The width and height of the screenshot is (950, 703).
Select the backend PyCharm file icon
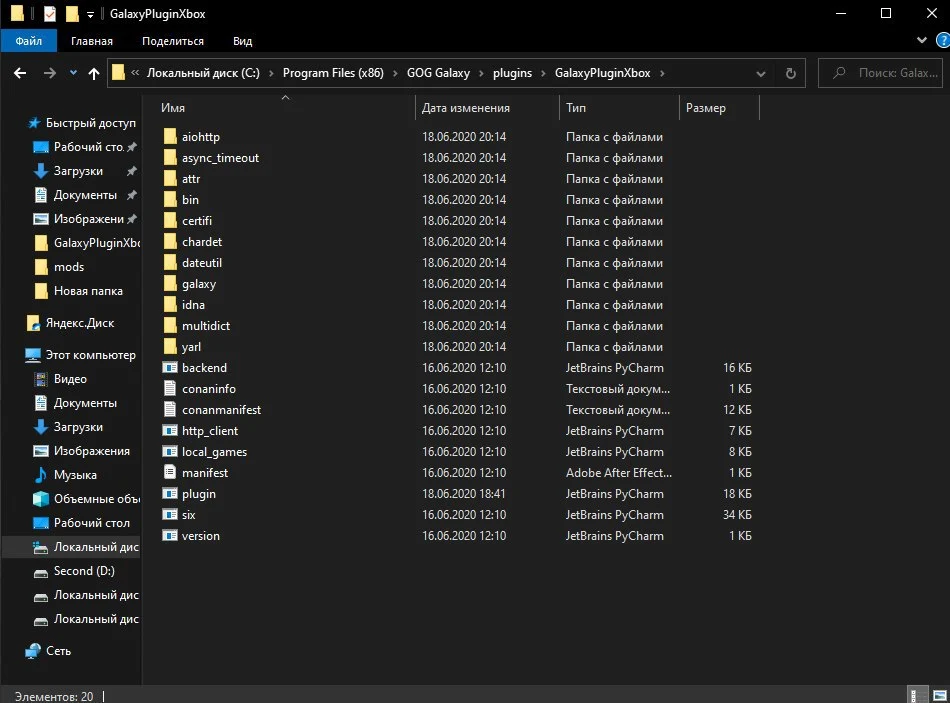[170, 367]
